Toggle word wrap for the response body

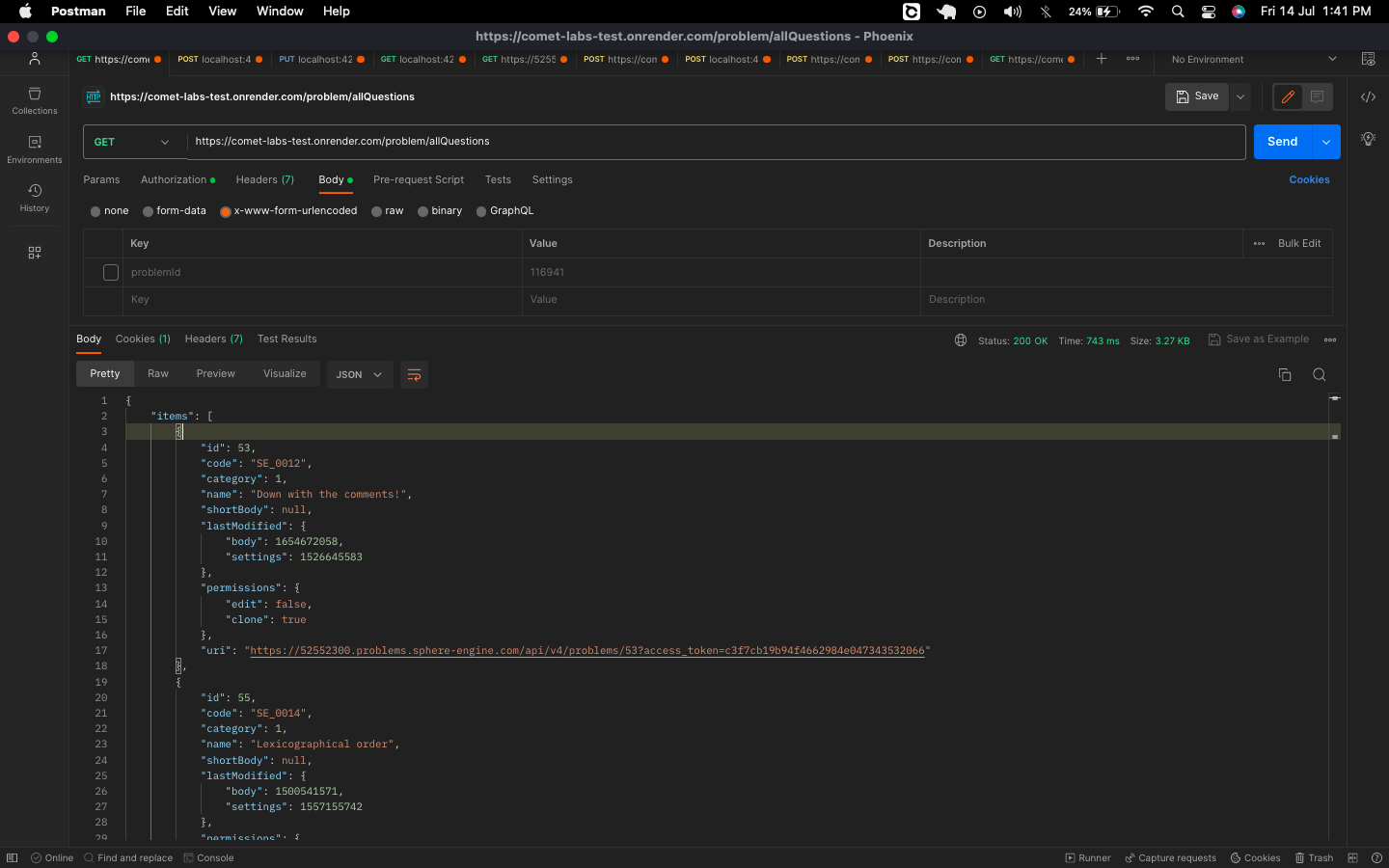[414, 374]
